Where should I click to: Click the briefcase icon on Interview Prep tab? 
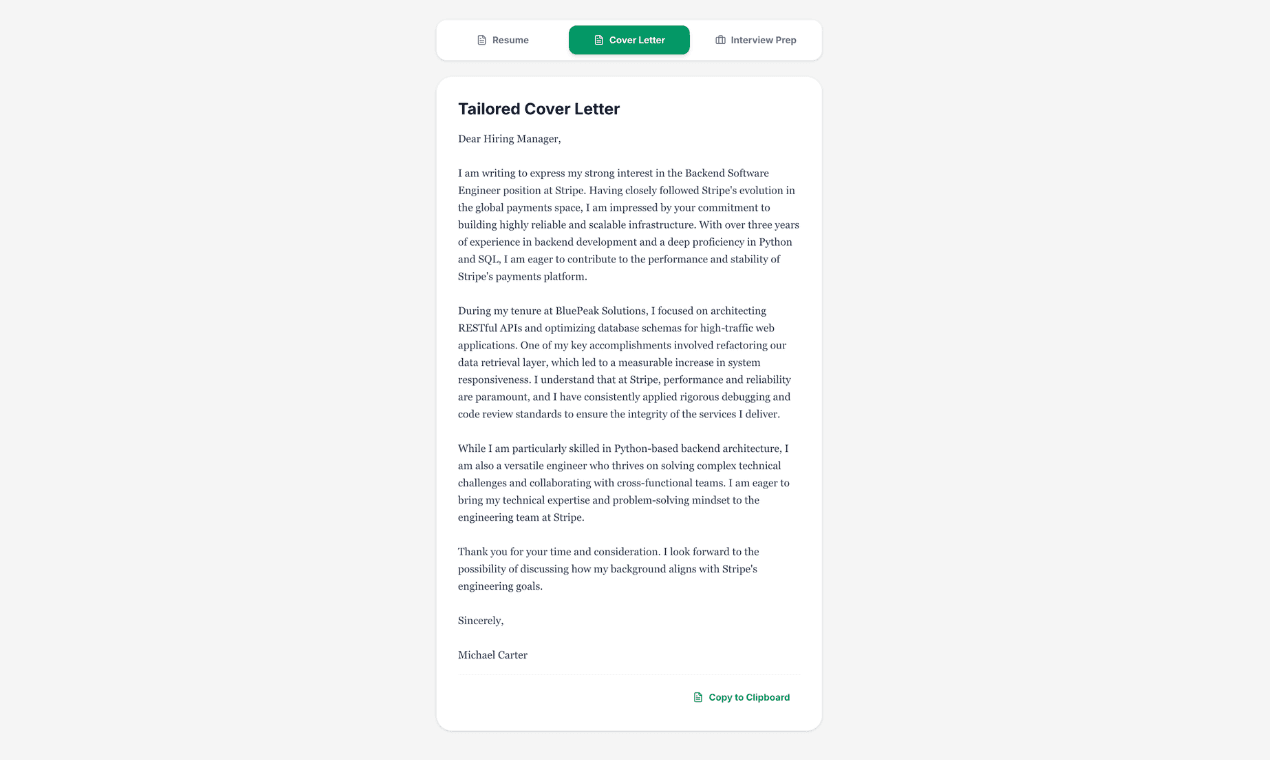(x=720, y=40)
